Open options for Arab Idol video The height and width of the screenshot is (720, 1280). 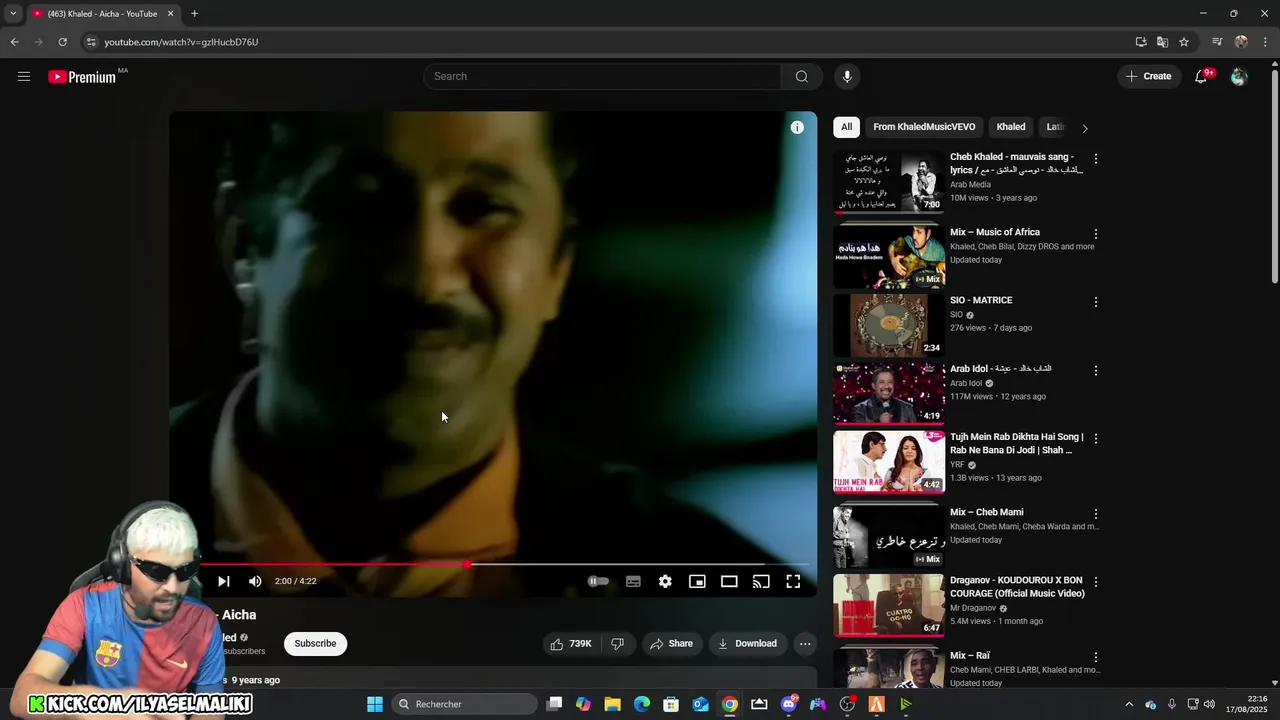pos(1096,370)
